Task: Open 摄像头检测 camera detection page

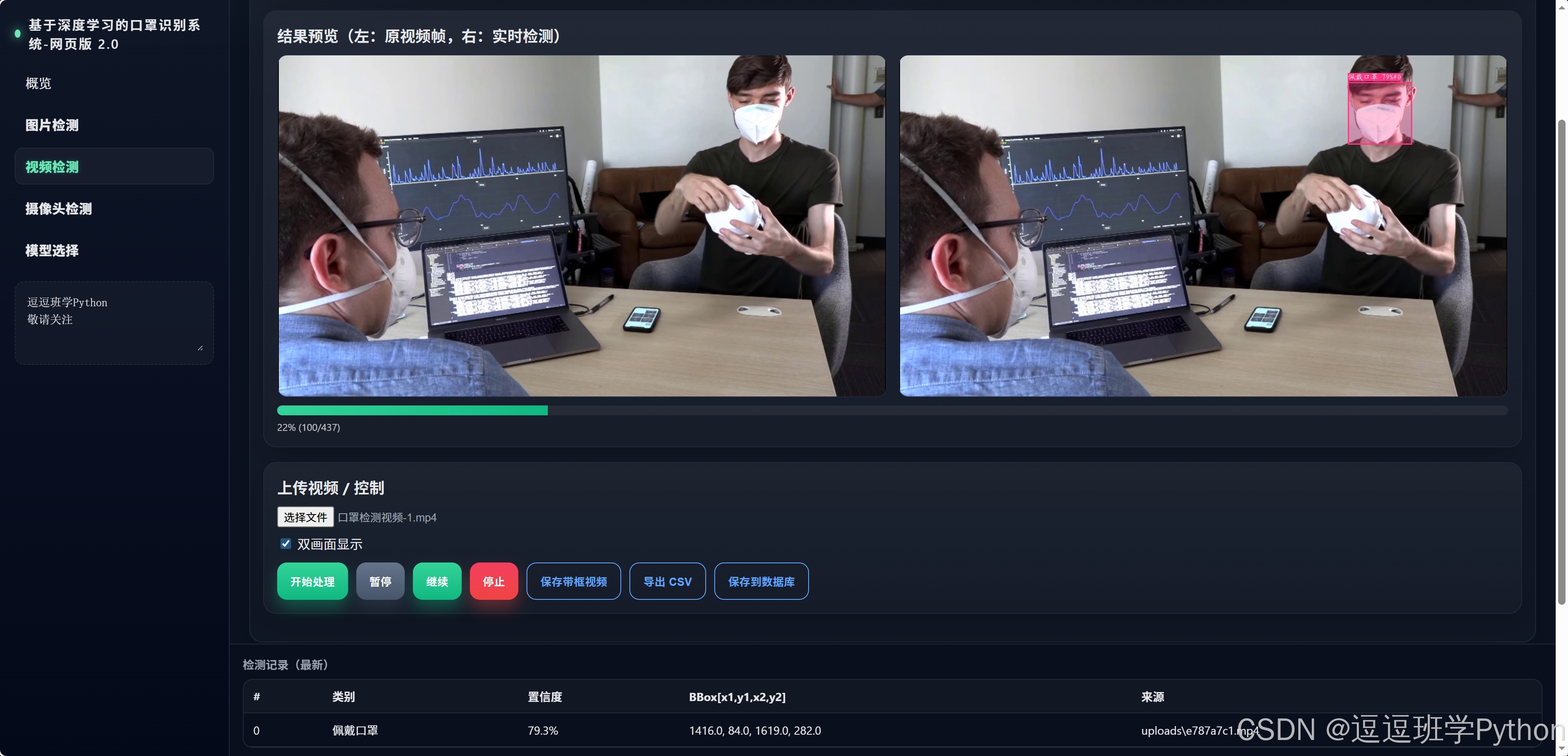Action: [59, 209]
